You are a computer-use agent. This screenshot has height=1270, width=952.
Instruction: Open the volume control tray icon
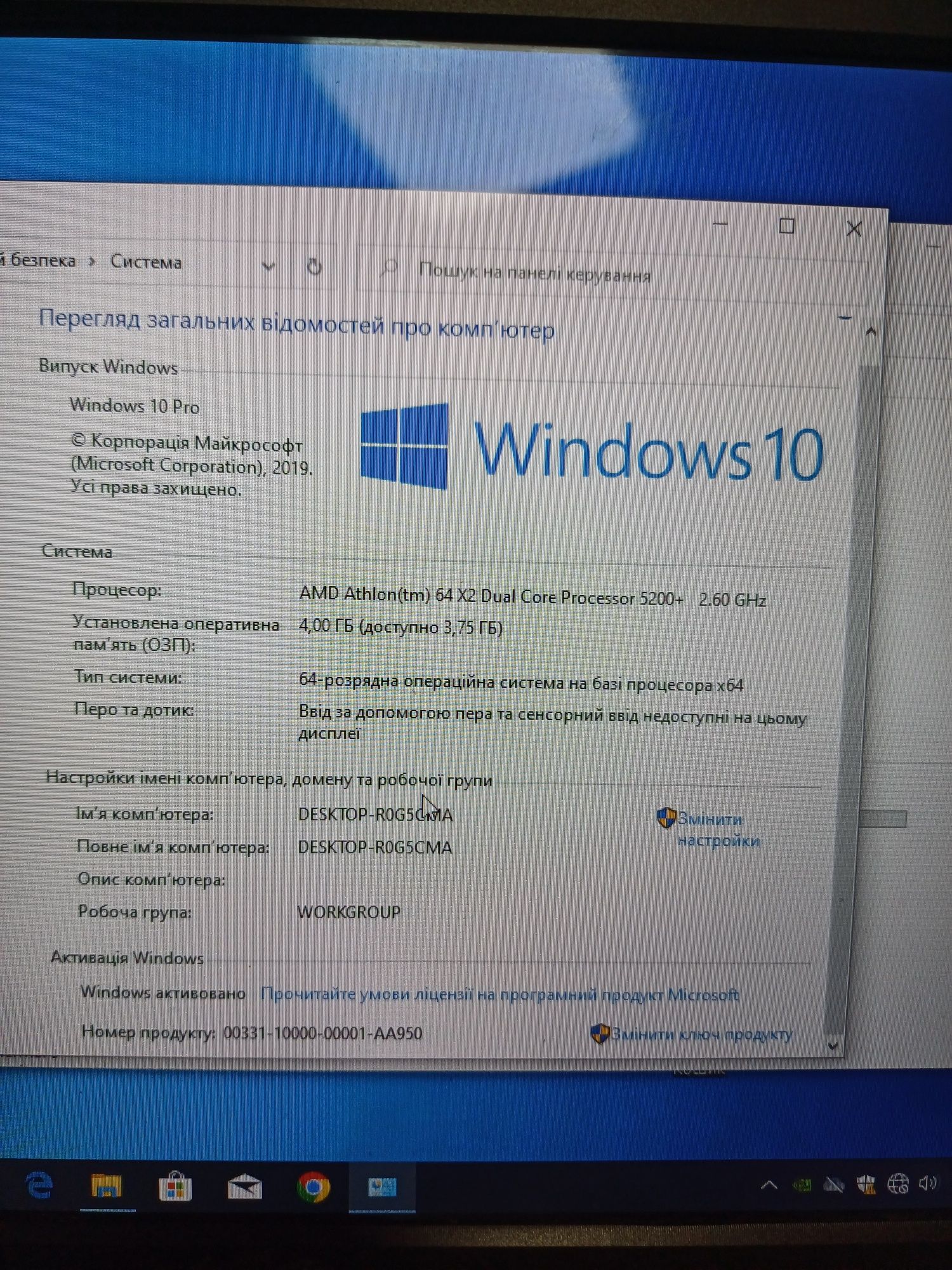click(928, 1182)
